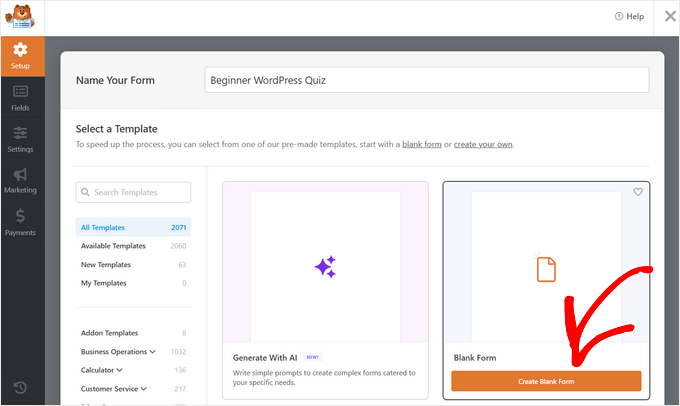
Task: Click the Search Templates field
Action: pos(133,192)
